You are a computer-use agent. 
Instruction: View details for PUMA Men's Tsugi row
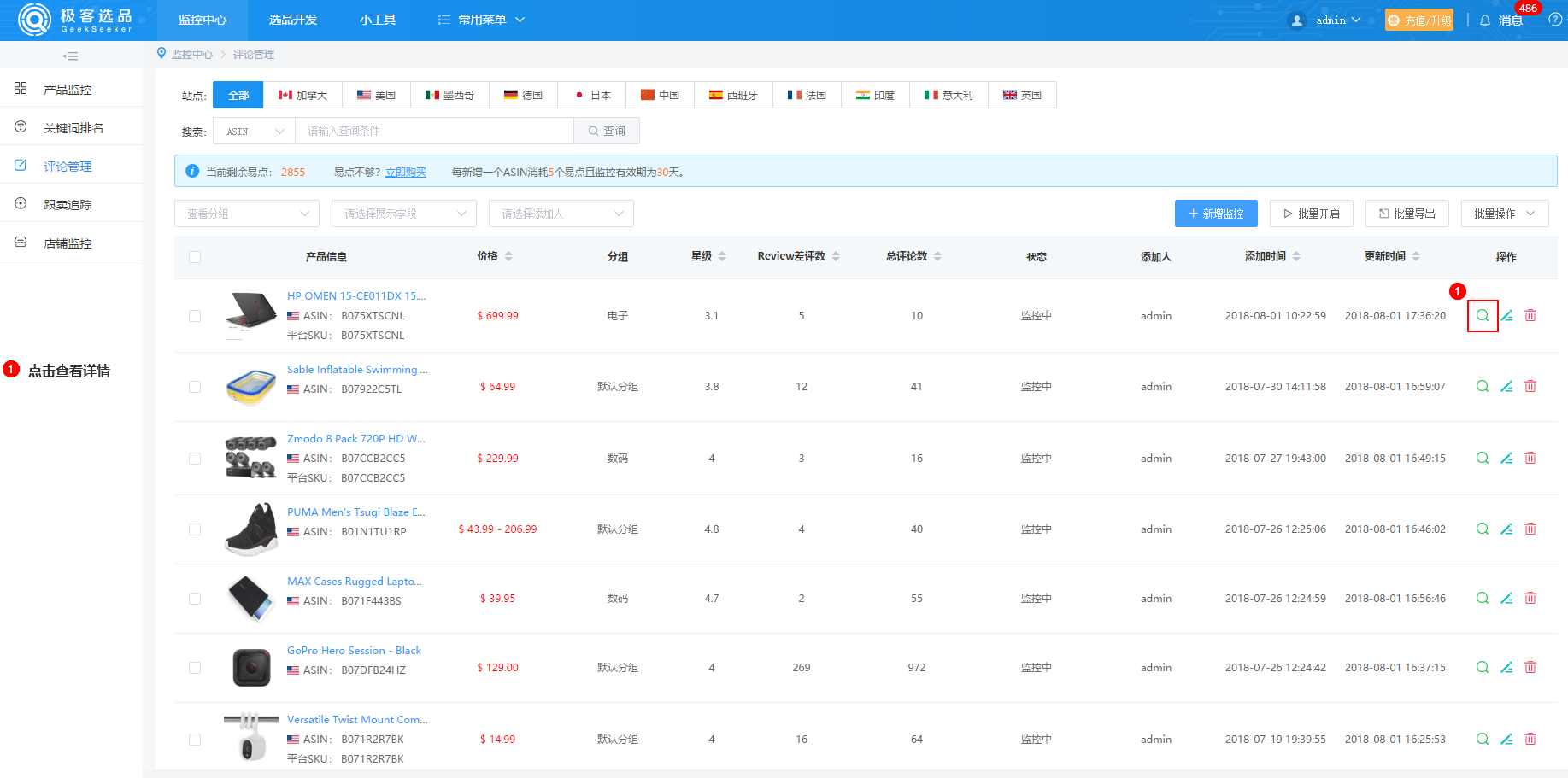[x=1483, y=529]
